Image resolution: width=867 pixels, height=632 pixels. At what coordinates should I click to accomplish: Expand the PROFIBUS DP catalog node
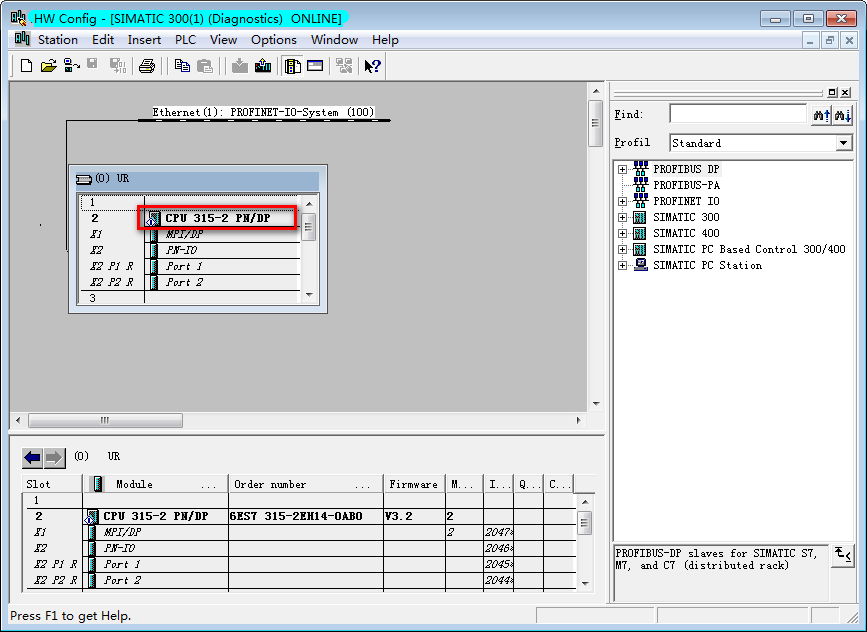623,169
